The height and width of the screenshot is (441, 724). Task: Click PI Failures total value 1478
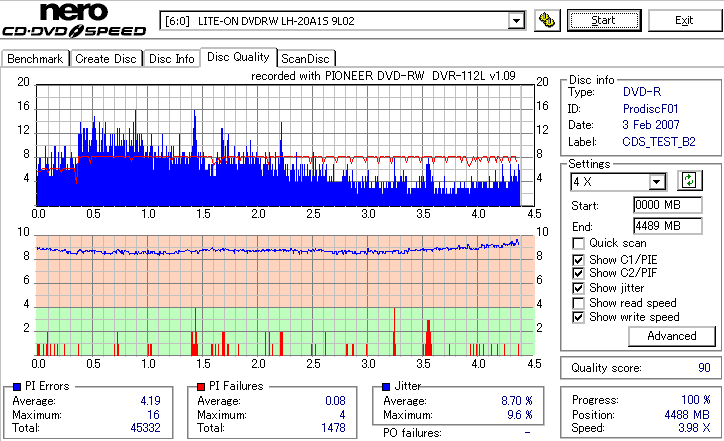coord(333,428)
